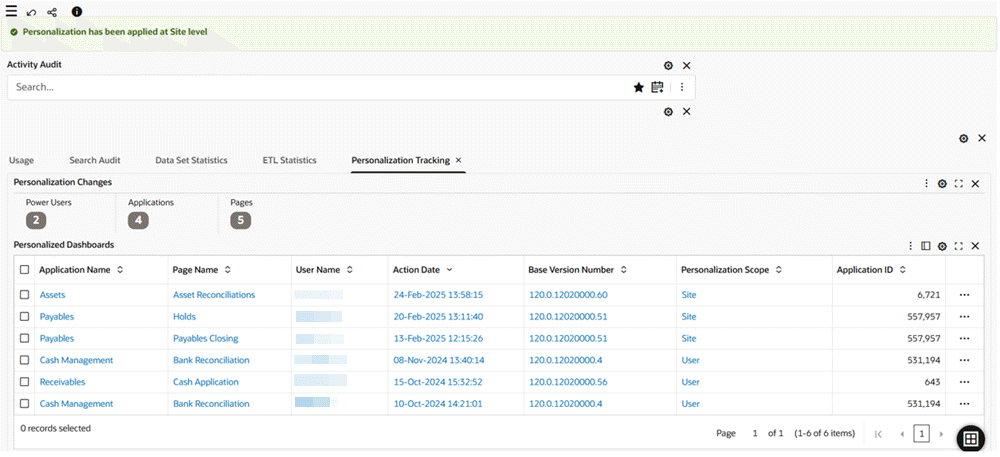Check the 08-Nov-2024 Cash Management row checkbox

(x=24, y=360)
